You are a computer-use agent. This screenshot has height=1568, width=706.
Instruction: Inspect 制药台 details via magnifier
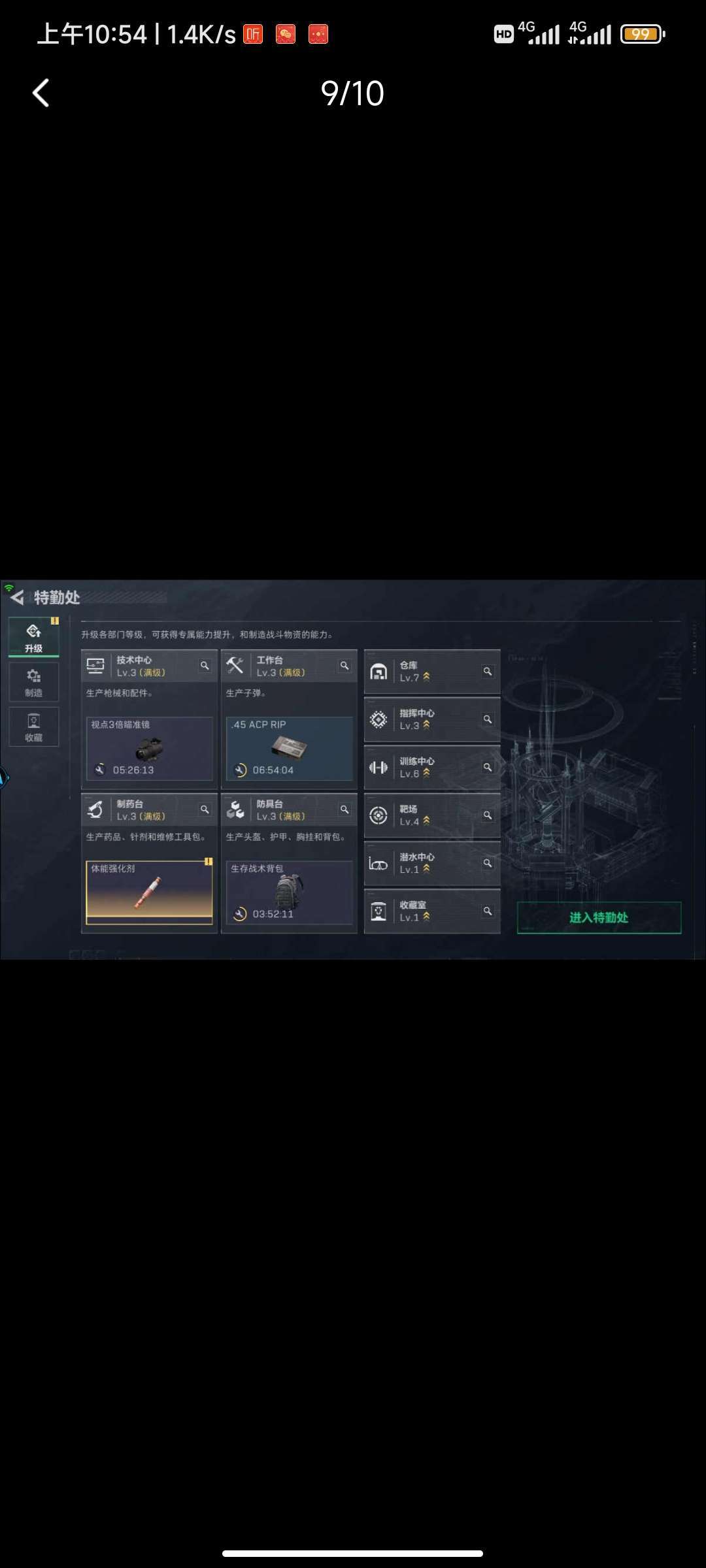point(205,809)
